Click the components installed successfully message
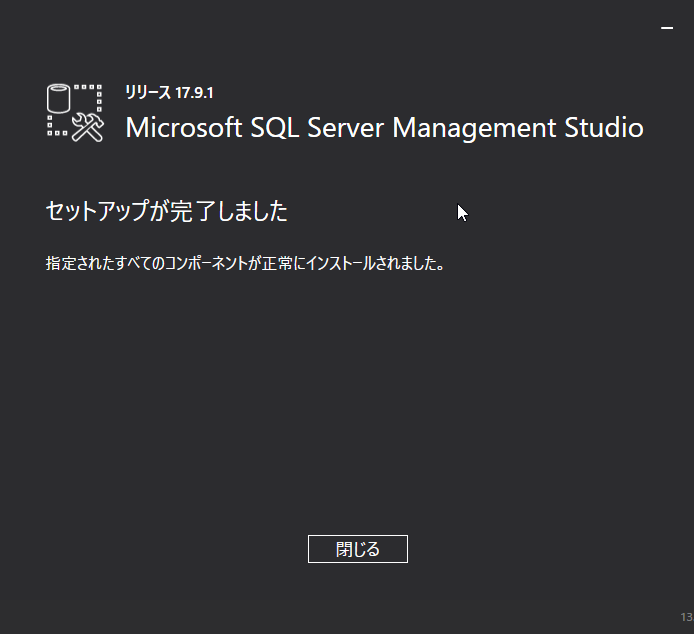Image resolution: width=694 pixels, height=634 pixels. point(245,265)
